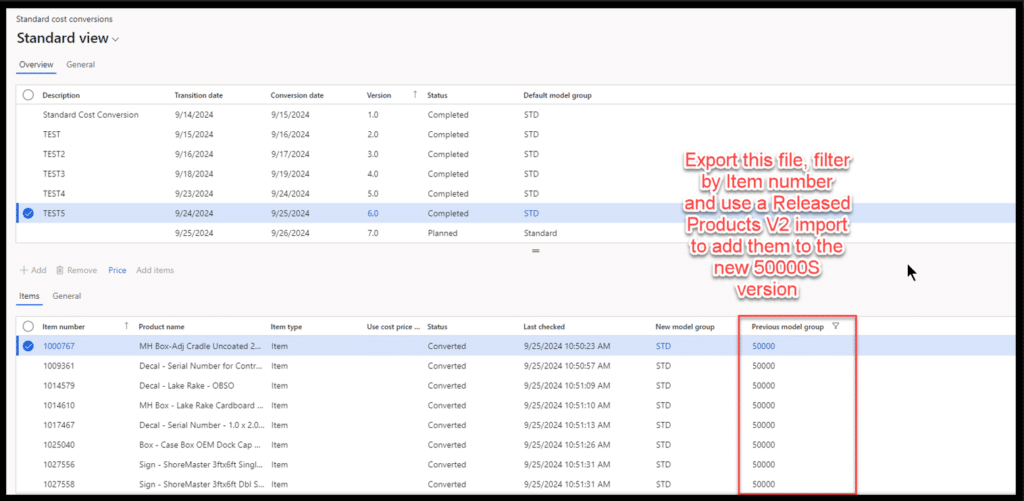Switch to the Overview tab

pyautogui.click(x=36, y=64)
